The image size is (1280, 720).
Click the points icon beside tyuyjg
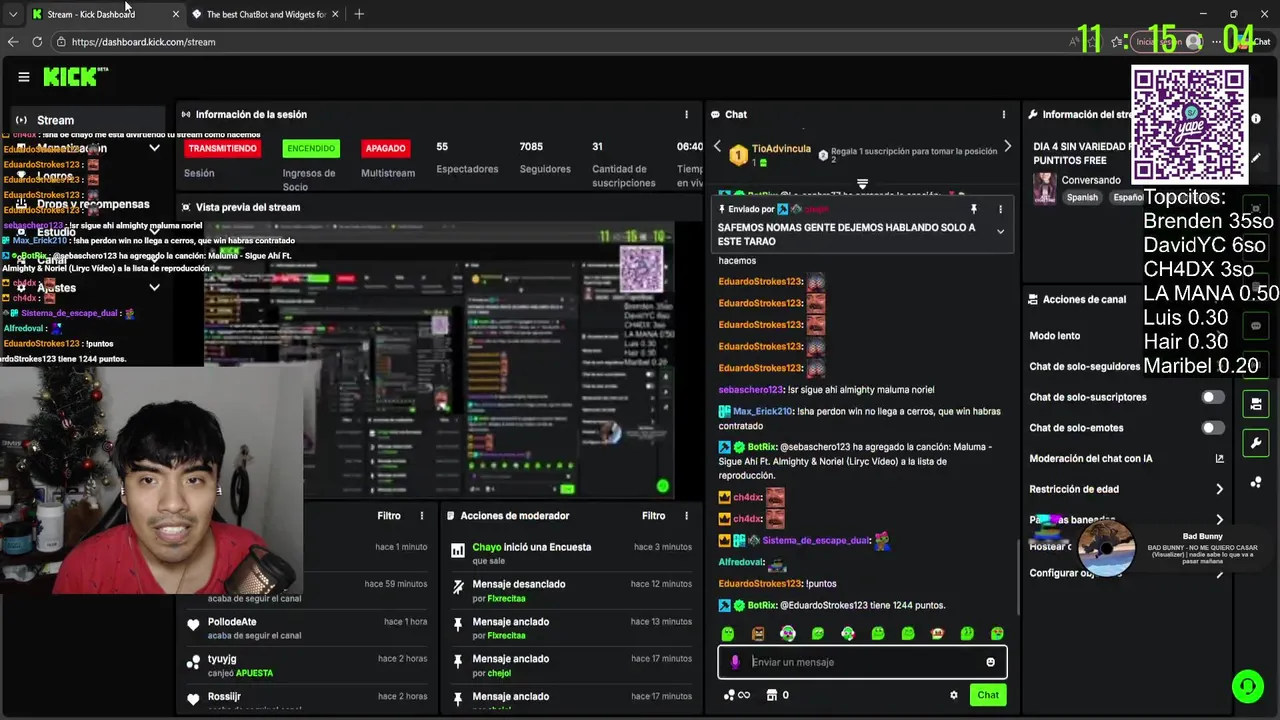click(x=193, y=662)
